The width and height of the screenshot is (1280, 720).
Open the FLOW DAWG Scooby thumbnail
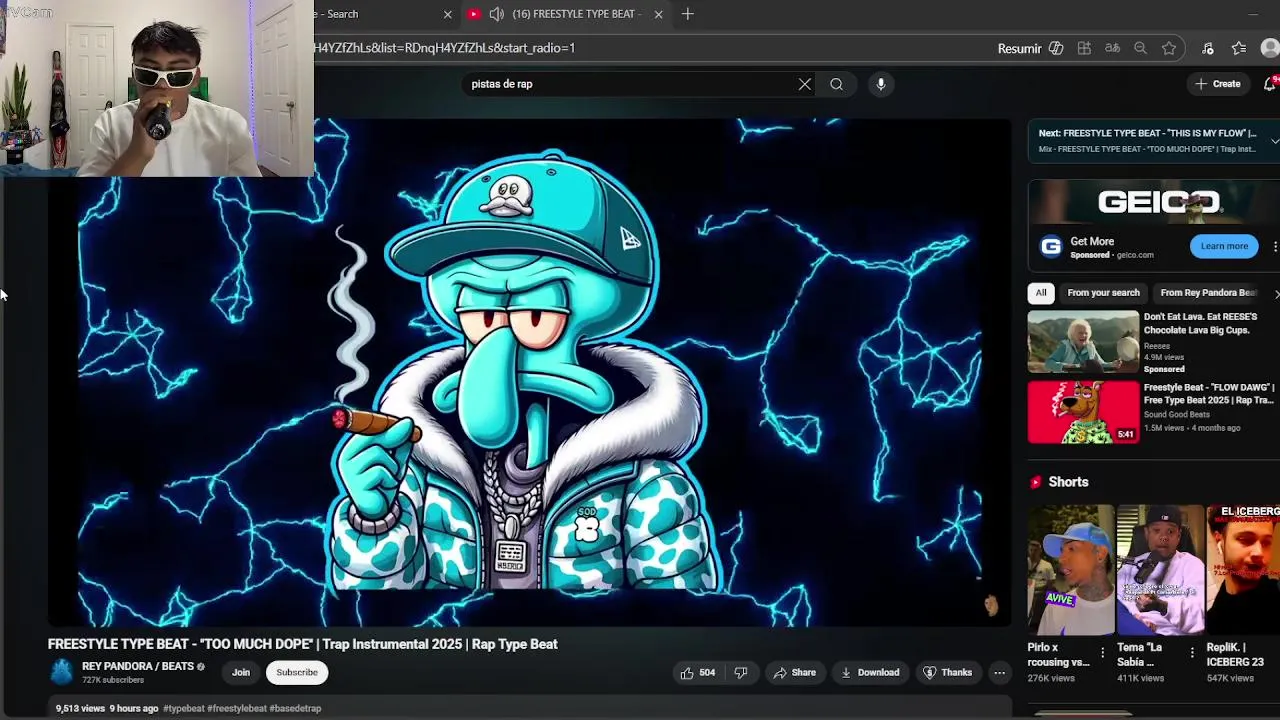coord(1083,411)
